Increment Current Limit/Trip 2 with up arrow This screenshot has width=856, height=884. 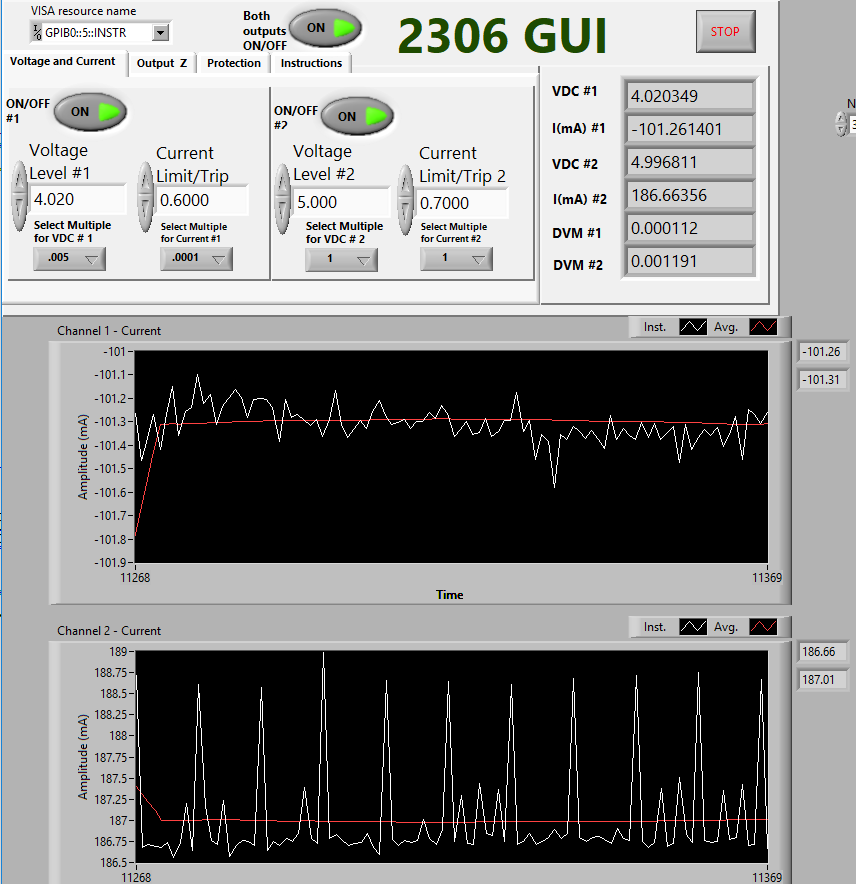pos(405,182)
